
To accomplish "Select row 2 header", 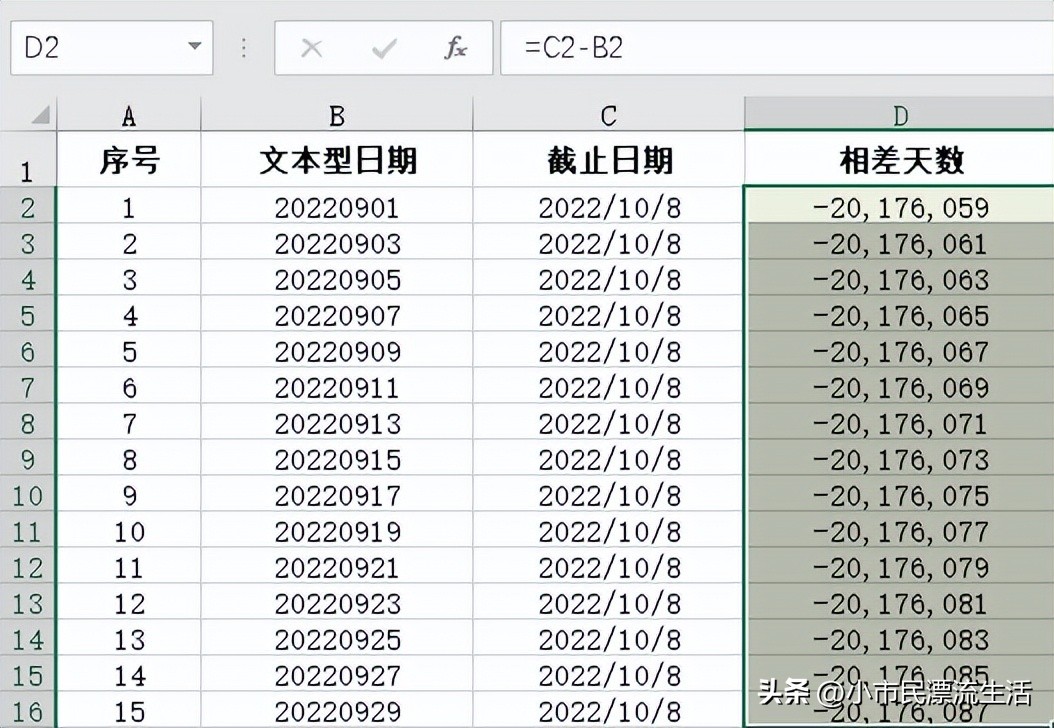I will (x=27, y=206).
